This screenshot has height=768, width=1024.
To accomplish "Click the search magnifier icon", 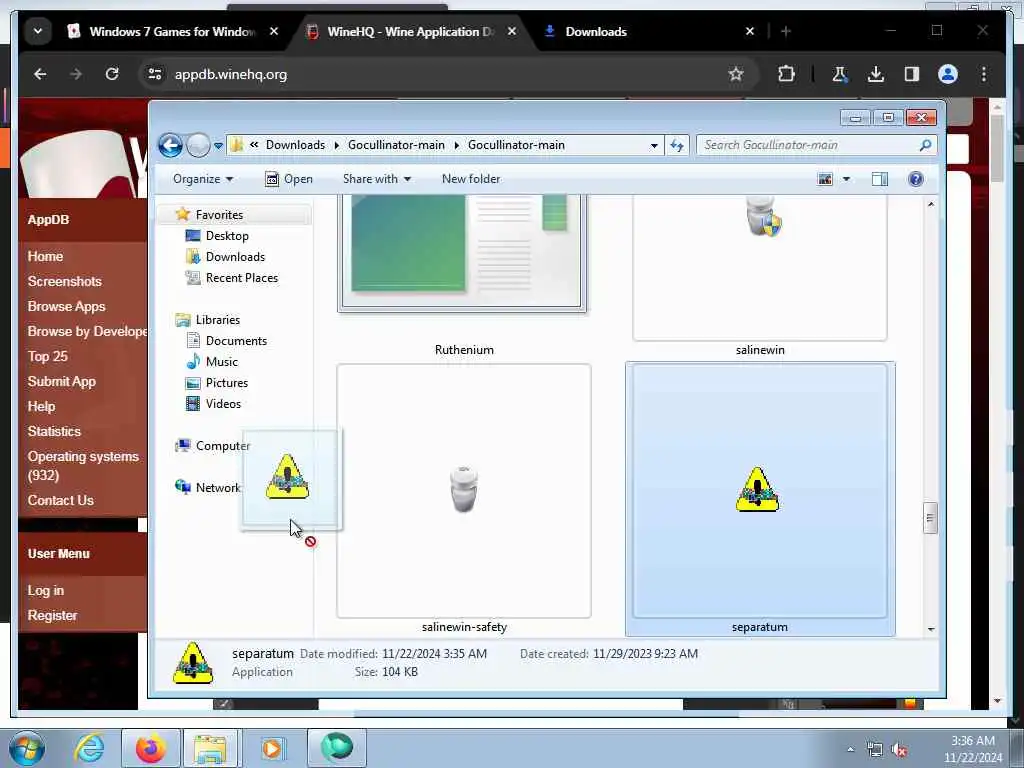I will click(x=925, y=145).
